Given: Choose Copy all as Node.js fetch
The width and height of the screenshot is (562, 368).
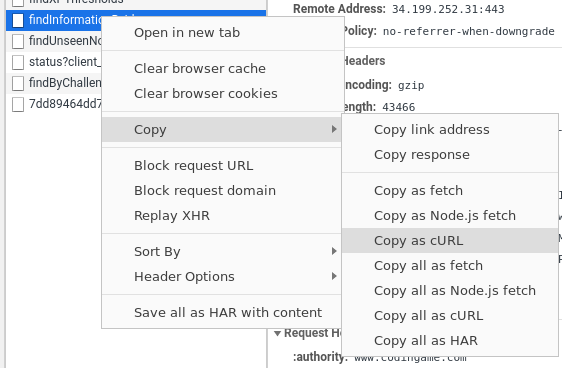Looking at the screenshot, I should coord(450,291).
